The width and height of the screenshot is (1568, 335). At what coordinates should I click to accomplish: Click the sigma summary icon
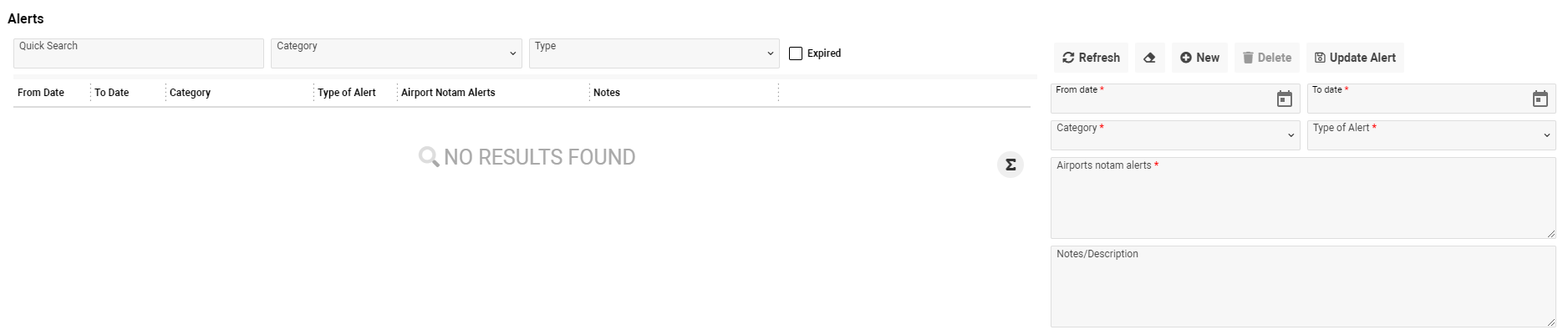click(1010, 165)
